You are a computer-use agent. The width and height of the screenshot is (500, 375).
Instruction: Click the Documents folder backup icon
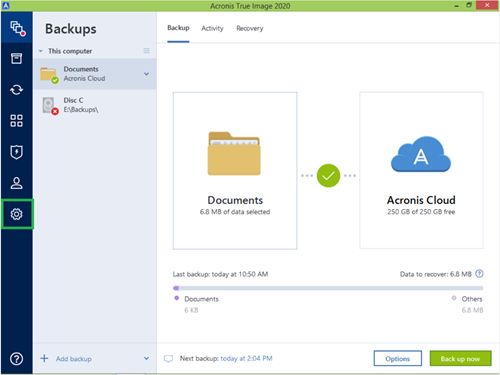pos(49,74)
